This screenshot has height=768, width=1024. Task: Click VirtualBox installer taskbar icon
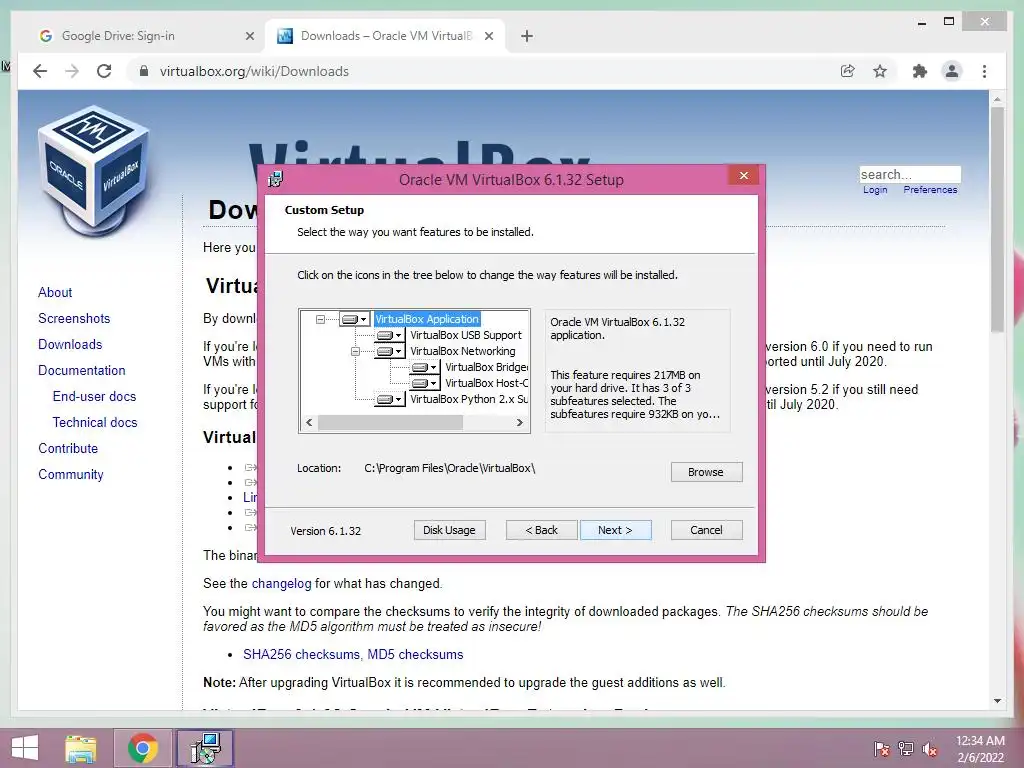tap(206, 748)
